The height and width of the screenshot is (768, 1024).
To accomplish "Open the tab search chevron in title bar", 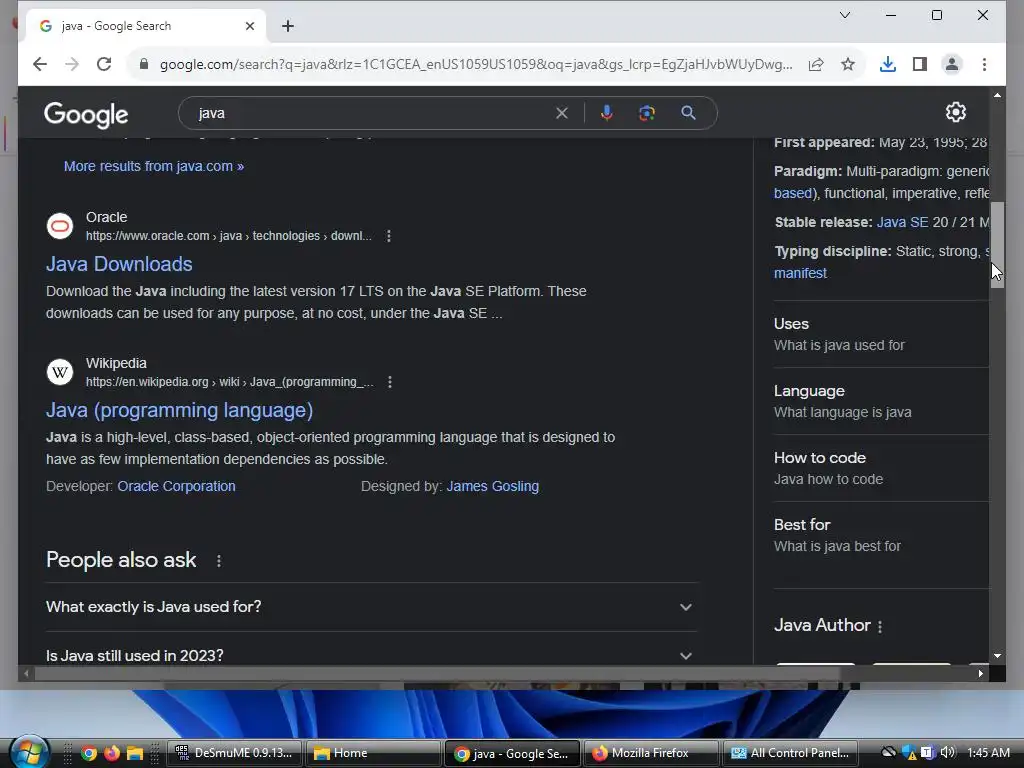I will (x=844, y=15).
